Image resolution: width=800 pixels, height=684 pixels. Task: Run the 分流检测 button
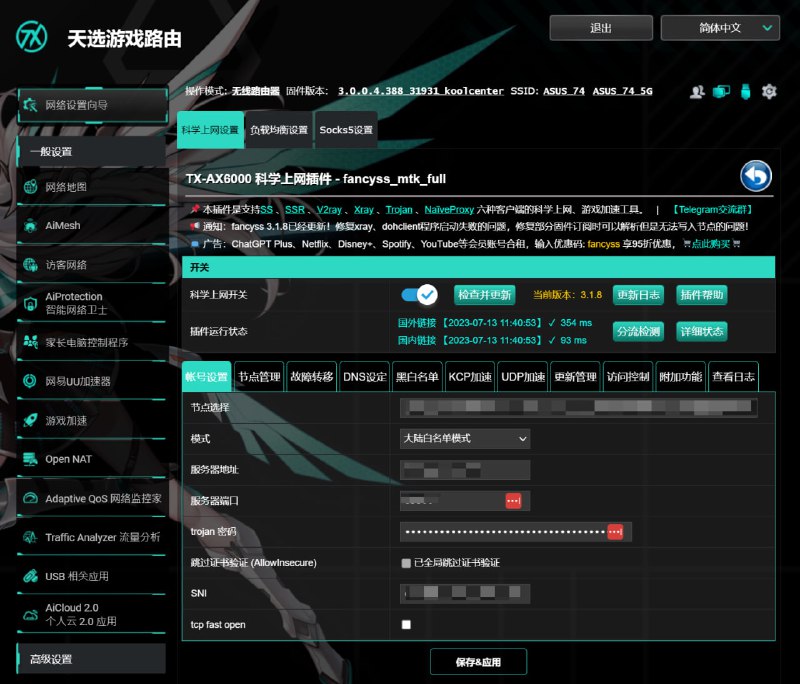click(x=638, y=332)
